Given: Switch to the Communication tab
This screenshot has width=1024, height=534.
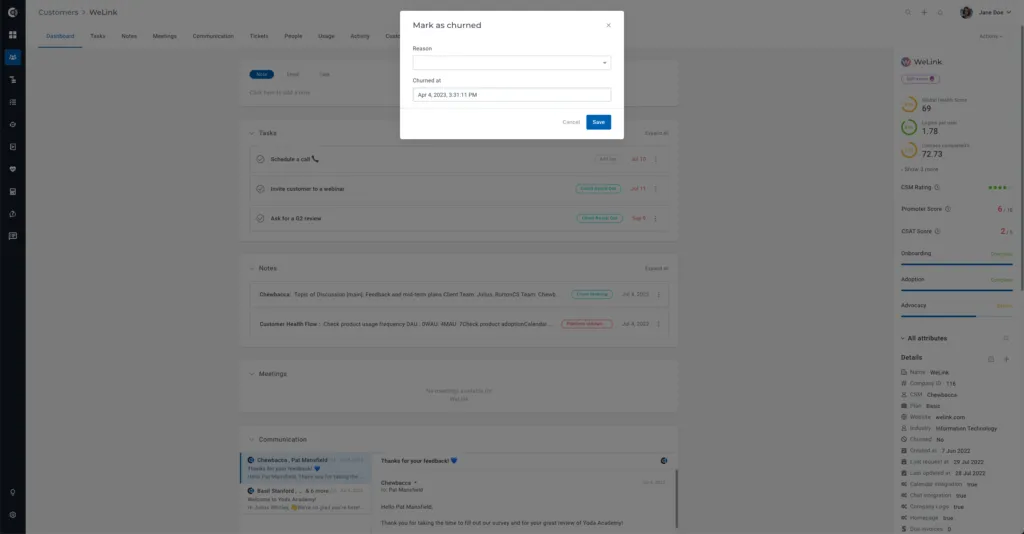Looking at the screenshot, I should coord(213,37).
